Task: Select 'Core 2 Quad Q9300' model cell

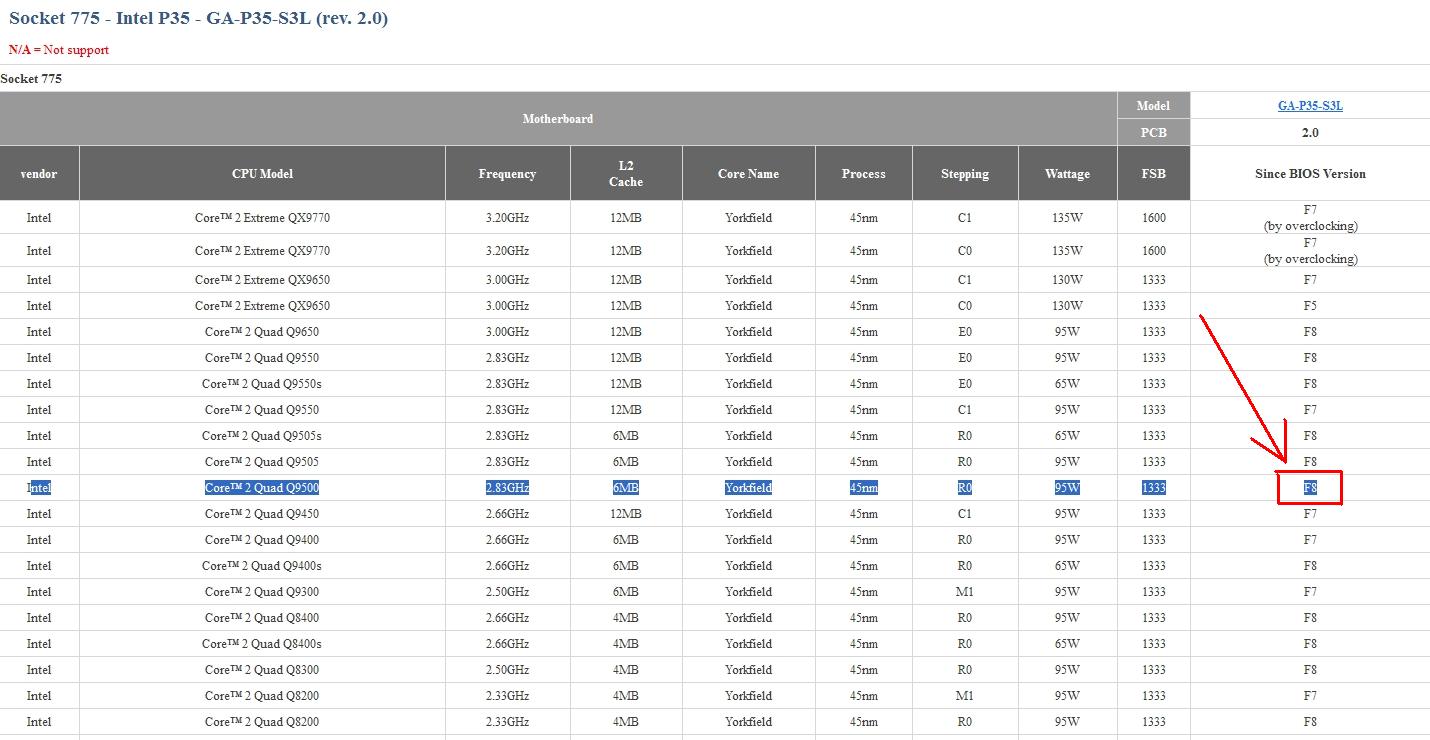Action: click(x=262, y=592)
